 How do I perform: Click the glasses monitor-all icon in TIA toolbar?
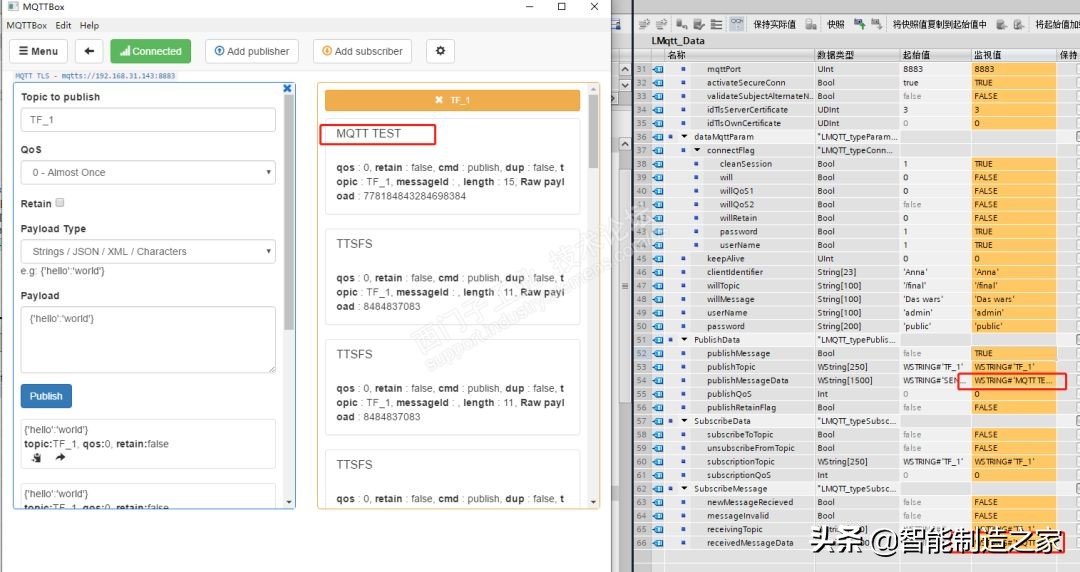click(736, 24)
